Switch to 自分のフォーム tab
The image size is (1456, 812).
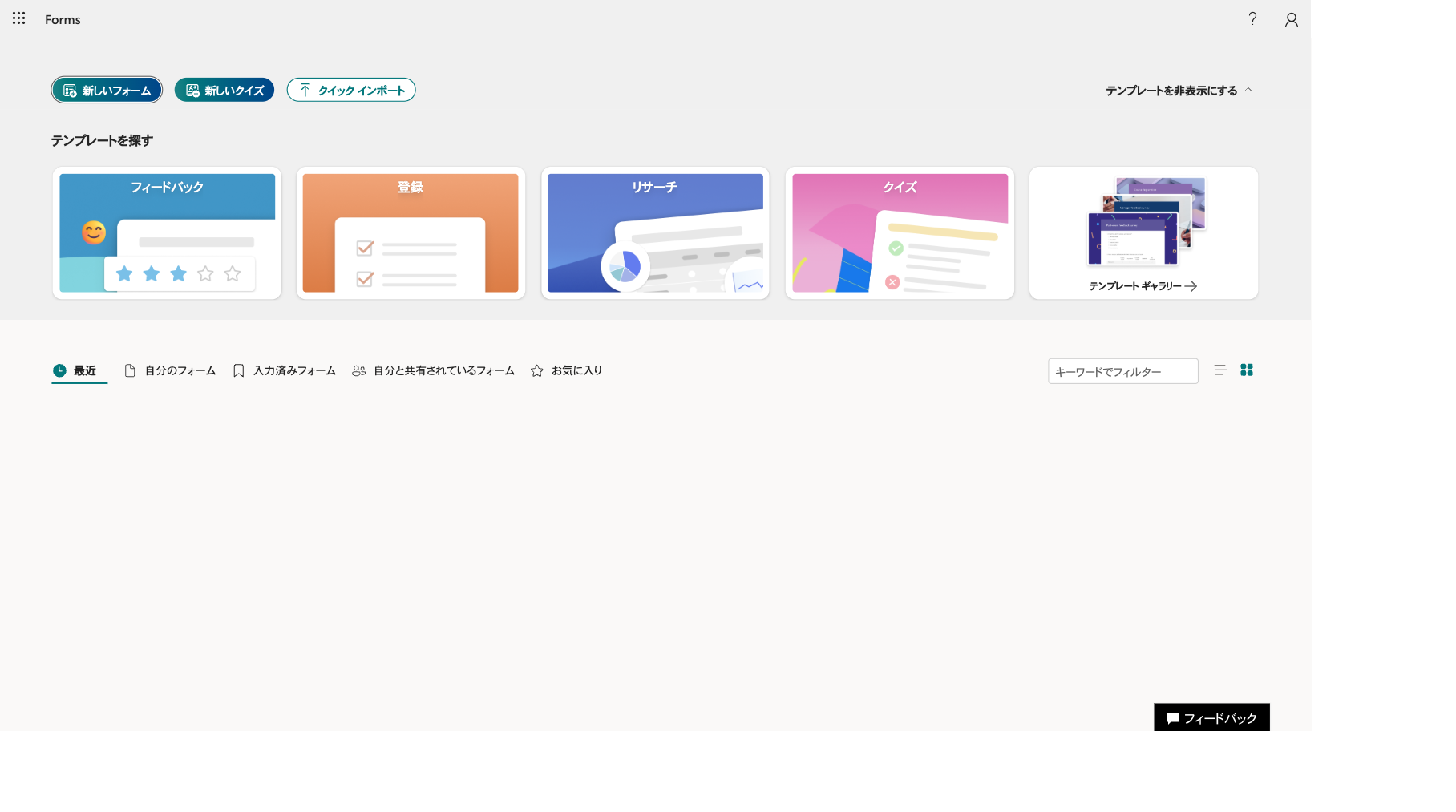[170, 370]
